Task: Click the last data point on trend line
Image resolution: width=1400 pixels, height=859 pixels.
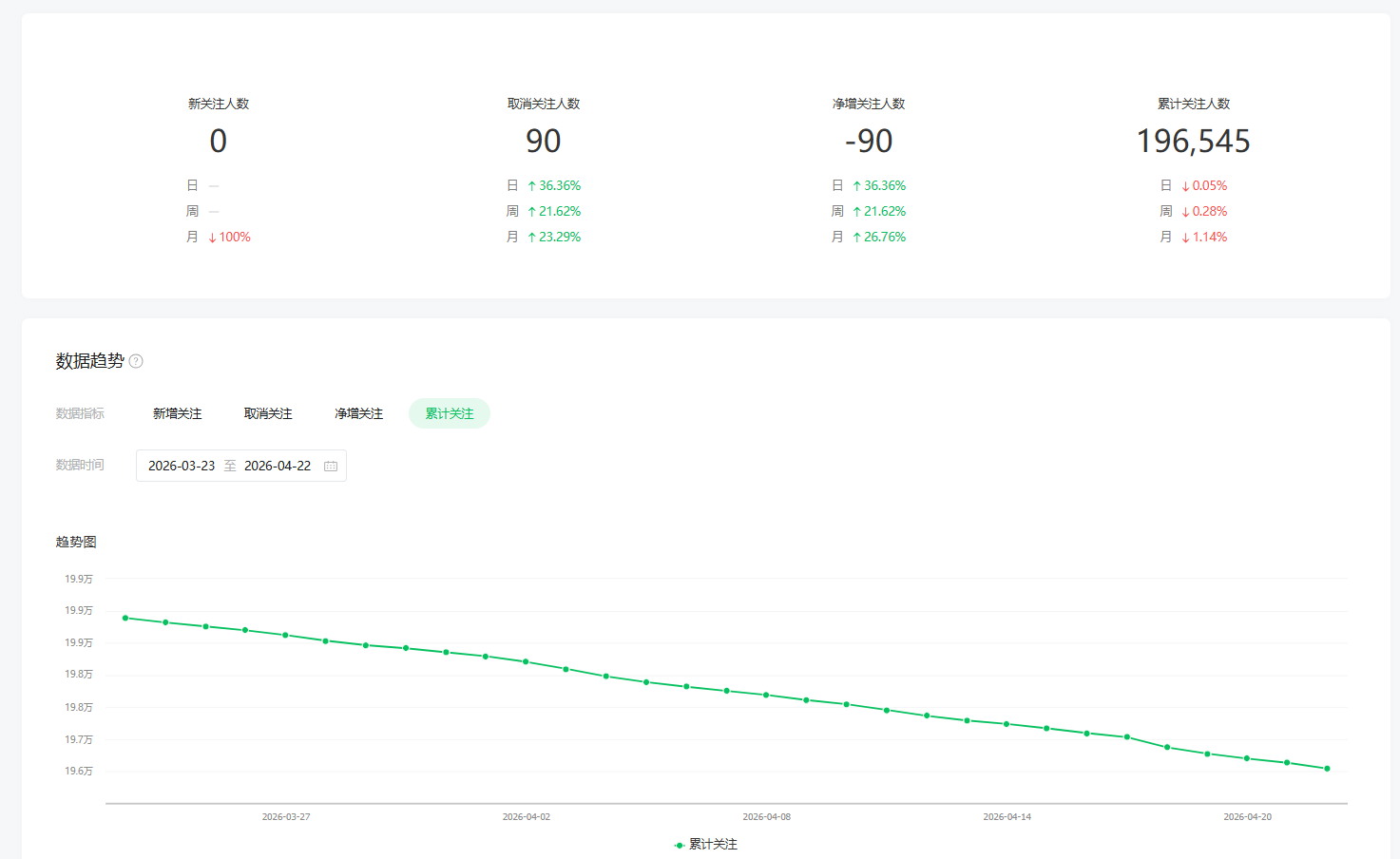Action: pos(1327,769)
